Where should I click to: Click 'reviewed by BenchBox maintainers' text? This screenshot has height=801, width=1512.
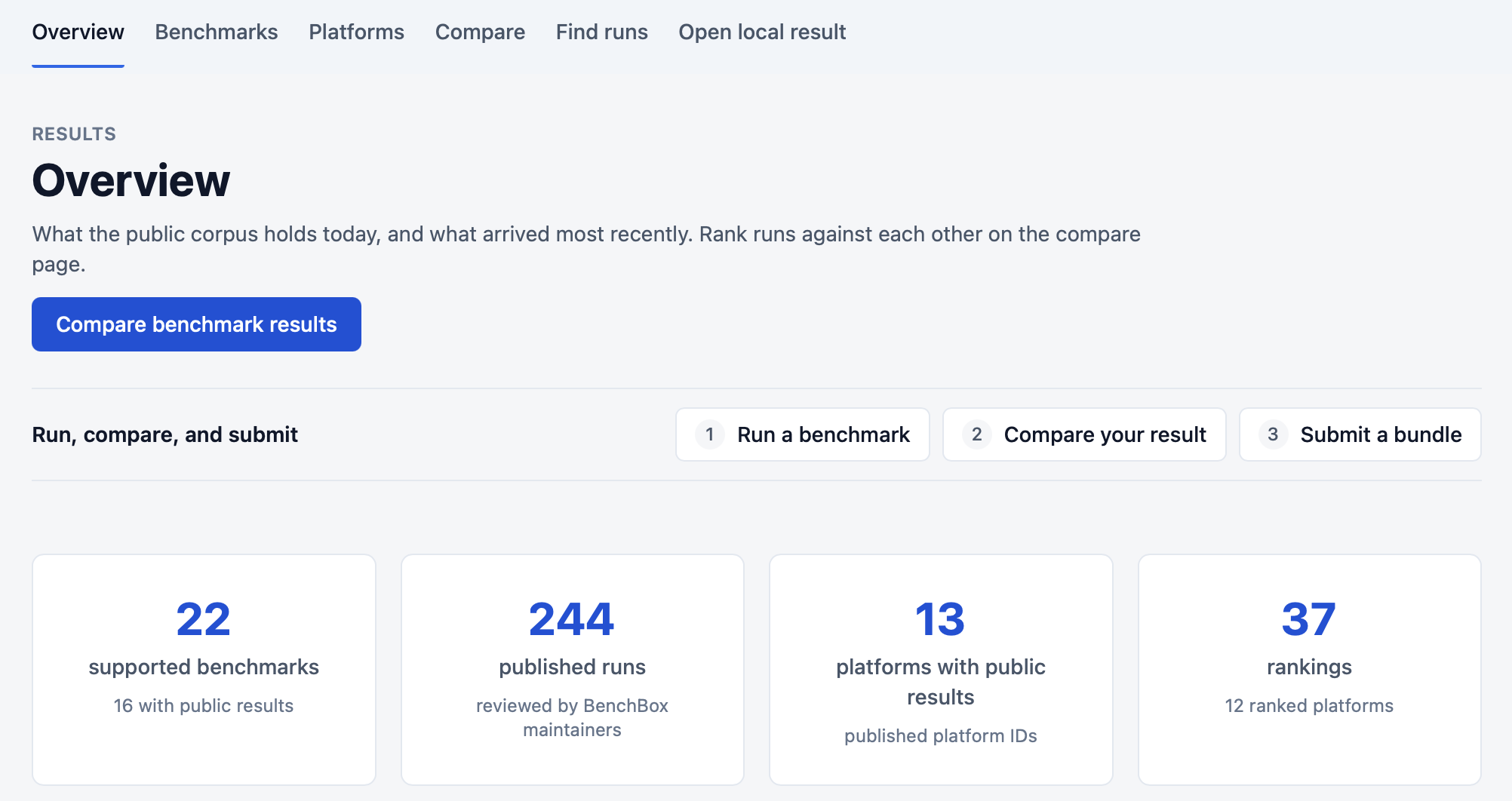tap(573, 718)
